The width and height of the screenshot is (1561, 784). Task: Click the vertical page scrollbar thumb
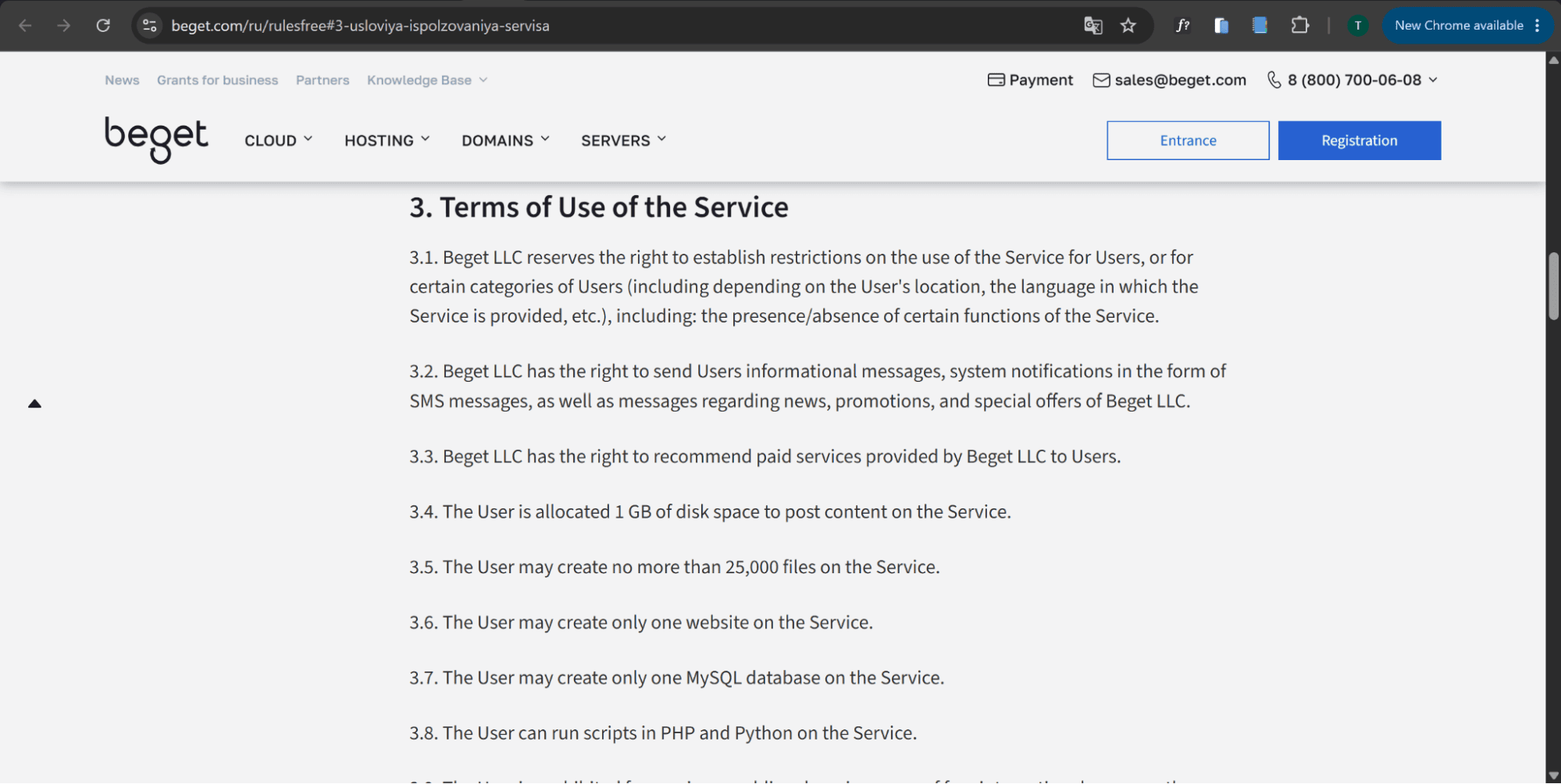point(1553,287)
